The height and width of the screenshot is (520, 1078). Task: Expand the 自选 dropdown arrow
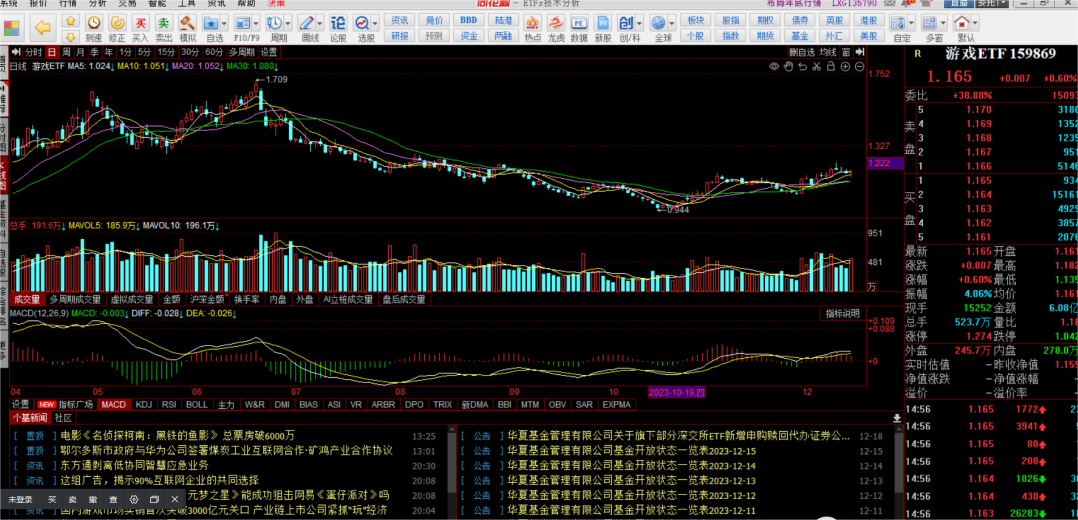pyautogui.click(x=226, y=23)
